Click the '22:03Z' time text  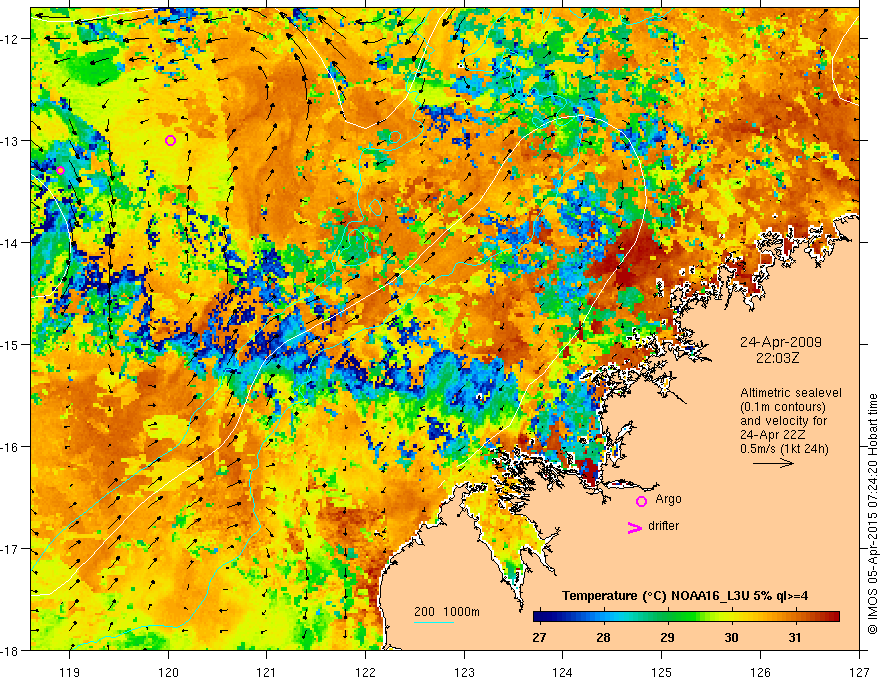[777, 358]
